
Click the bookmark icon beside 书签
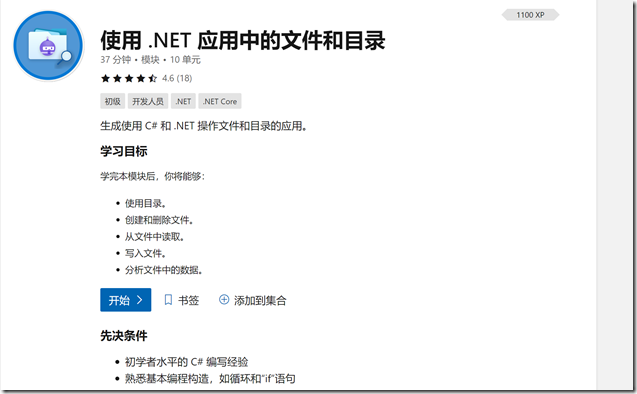click(x=168, y=300)
